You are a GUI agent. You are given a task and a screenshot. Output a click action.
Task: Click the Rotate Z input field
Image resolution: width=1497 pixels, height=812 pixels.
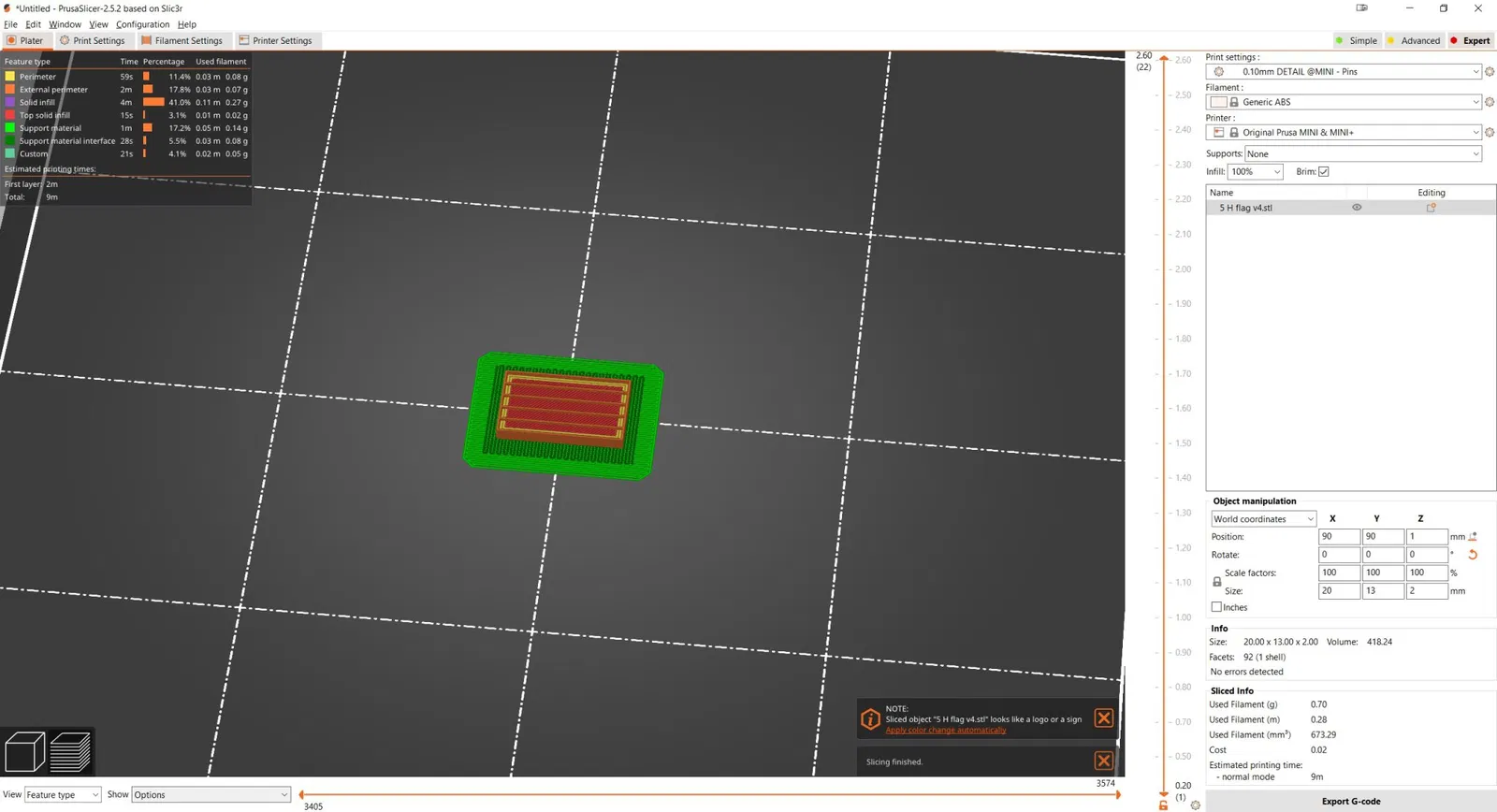click(1427, 555)
